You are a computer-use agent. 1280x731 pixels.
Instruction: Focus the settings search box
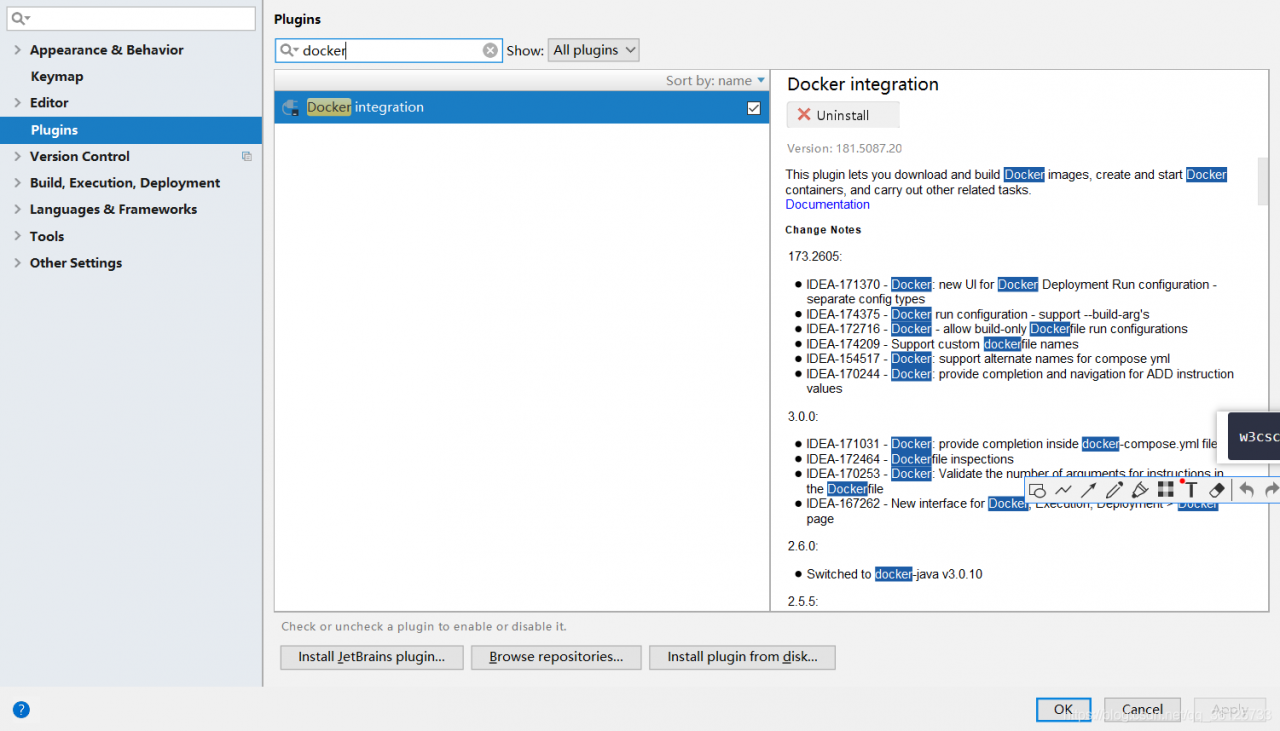[131, 19]
